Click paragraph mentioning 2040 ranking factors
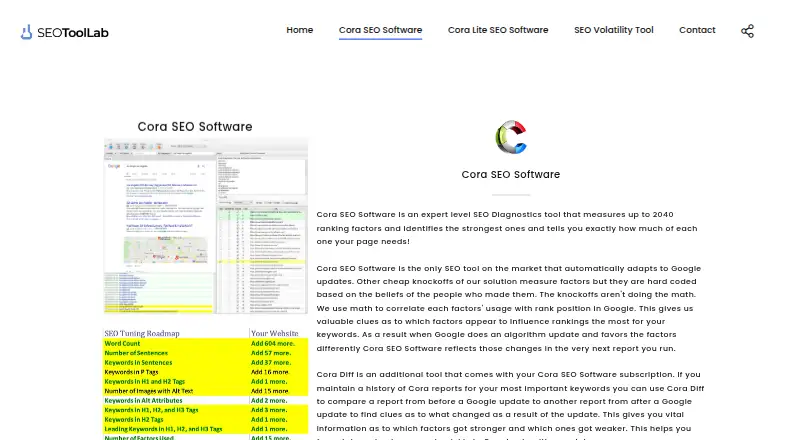This screenshot has height=440, width=800. pos(507,228)
